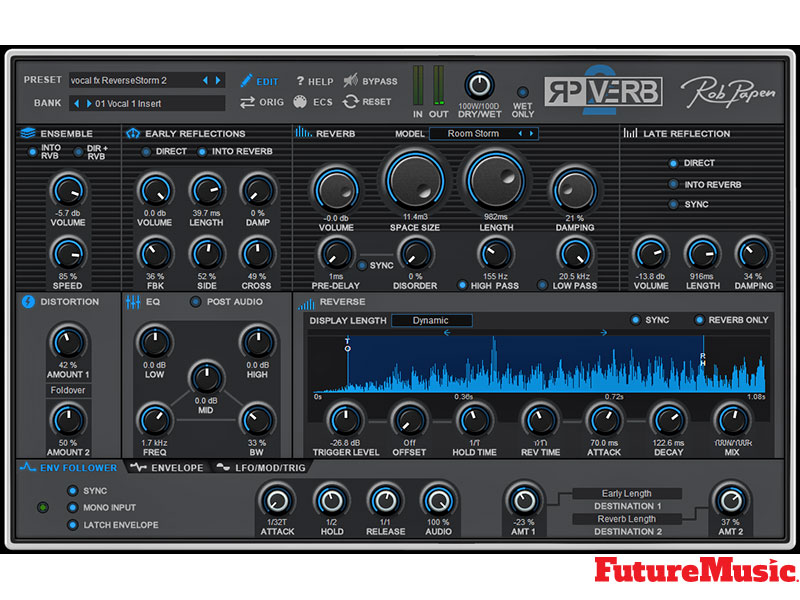Click the Early Reflections section icon

[133, 133]
